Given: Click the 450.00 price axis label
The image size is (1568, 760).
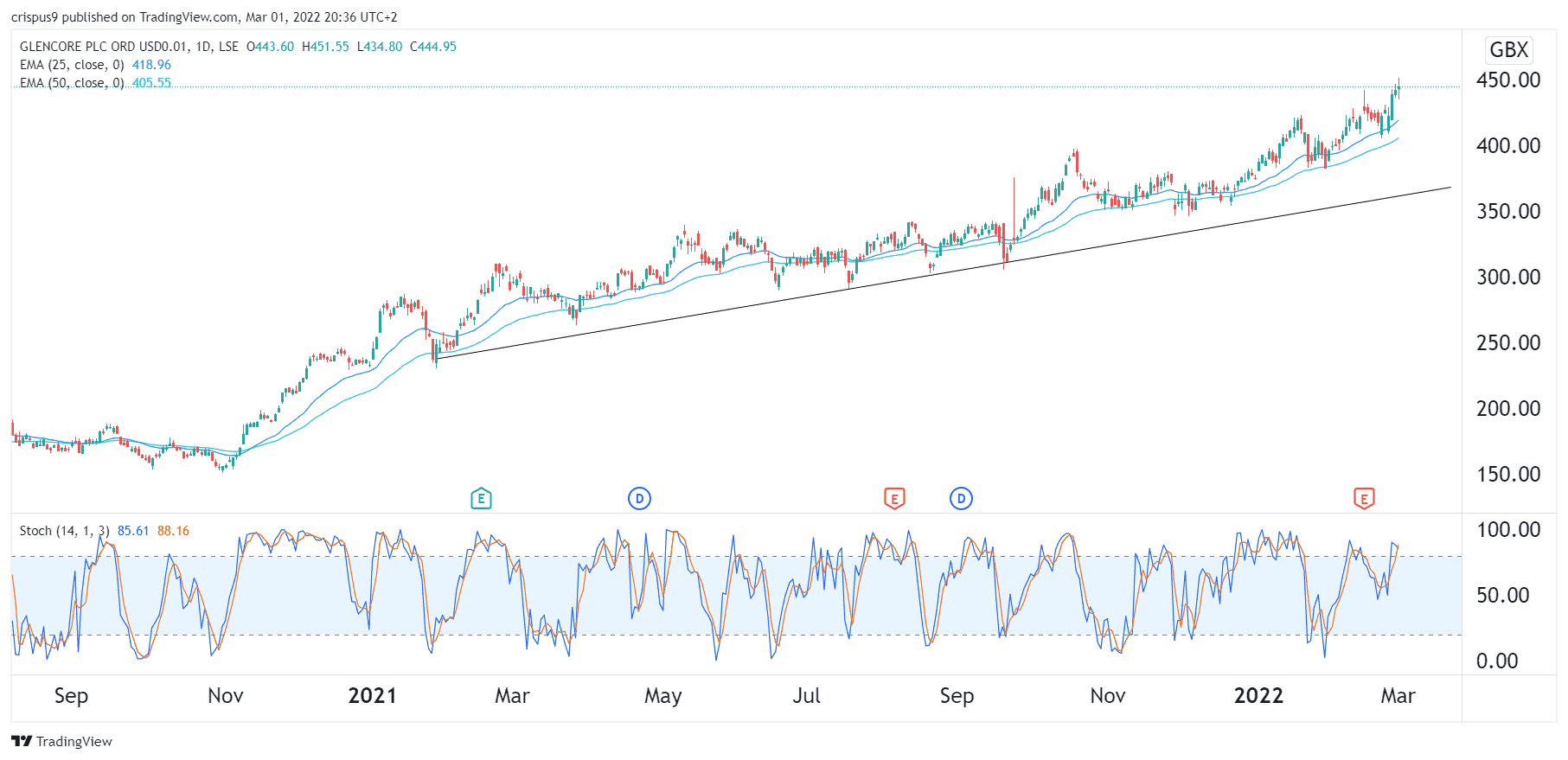Looking at the screenshot, I should (x=1508, y=80).
